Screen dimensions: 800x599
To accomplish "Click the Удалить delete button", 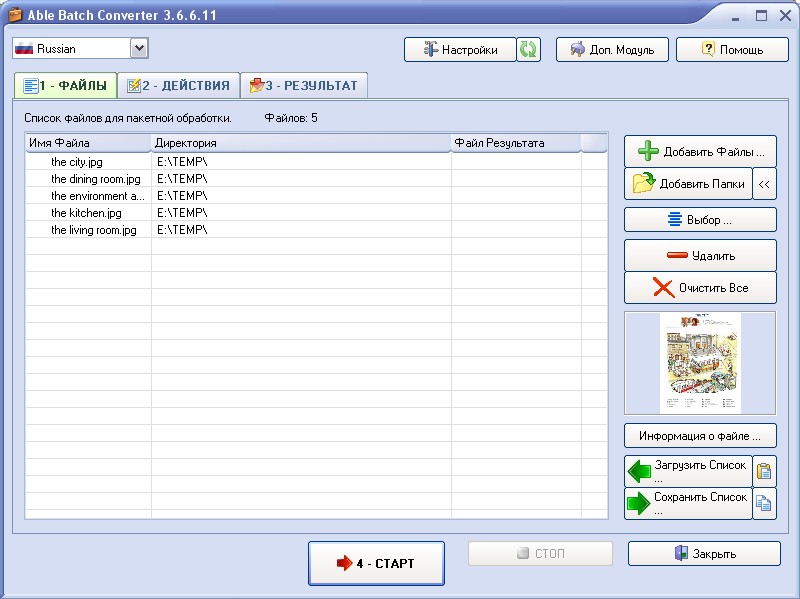I will pyautogui.click(x=700, y=256).
